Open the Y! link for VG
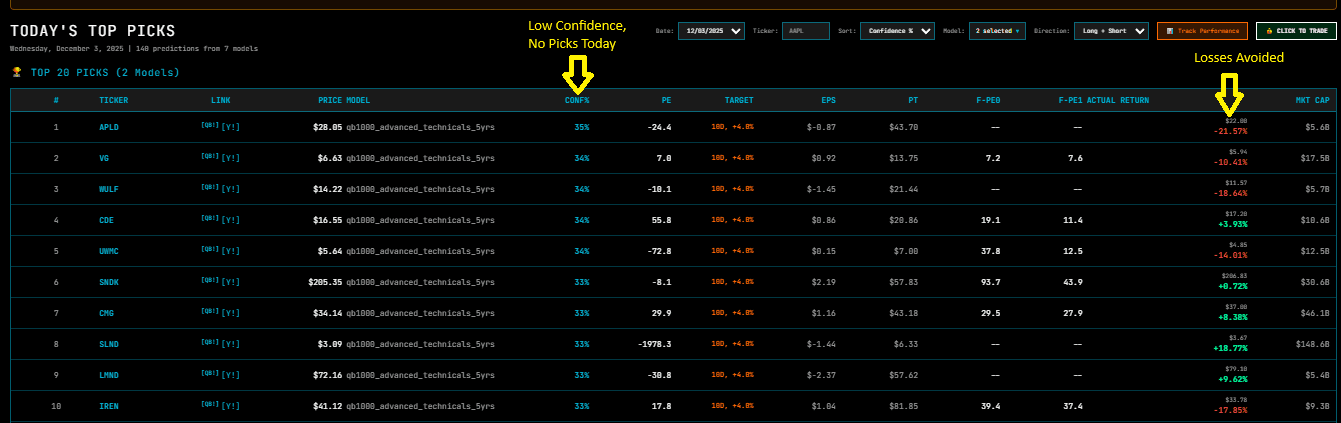 [x=230, y=158]
